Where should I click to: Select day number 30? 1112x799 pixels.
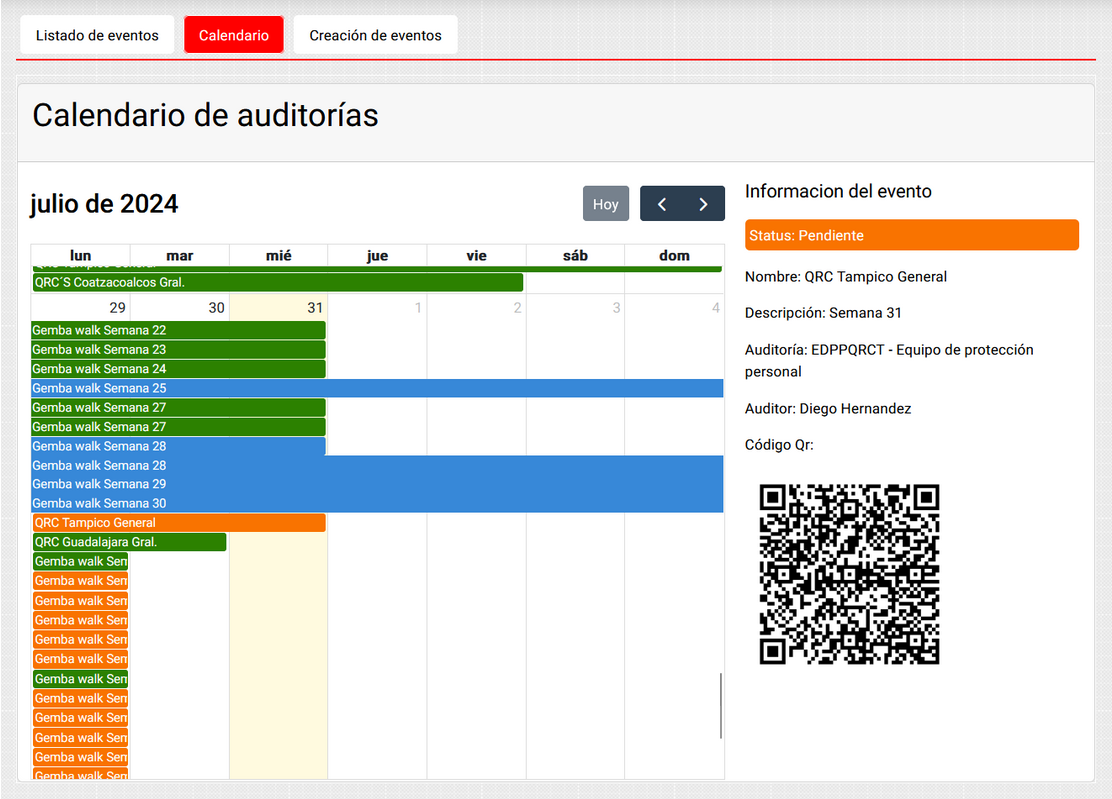216,308
